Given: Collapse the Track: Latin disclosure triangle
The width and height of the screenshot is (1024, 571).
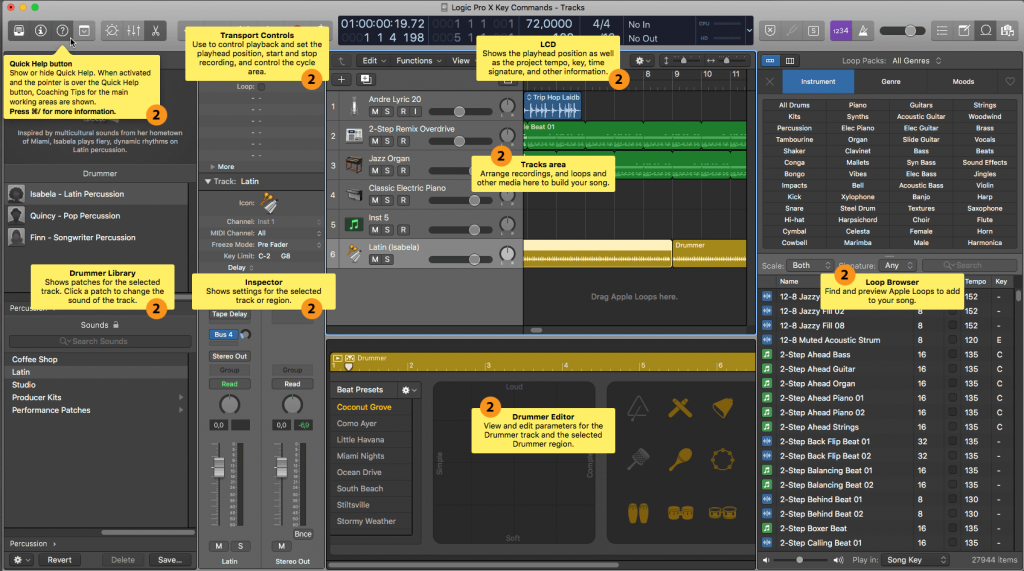Looking at the screenshot, I should coord(208,181).
